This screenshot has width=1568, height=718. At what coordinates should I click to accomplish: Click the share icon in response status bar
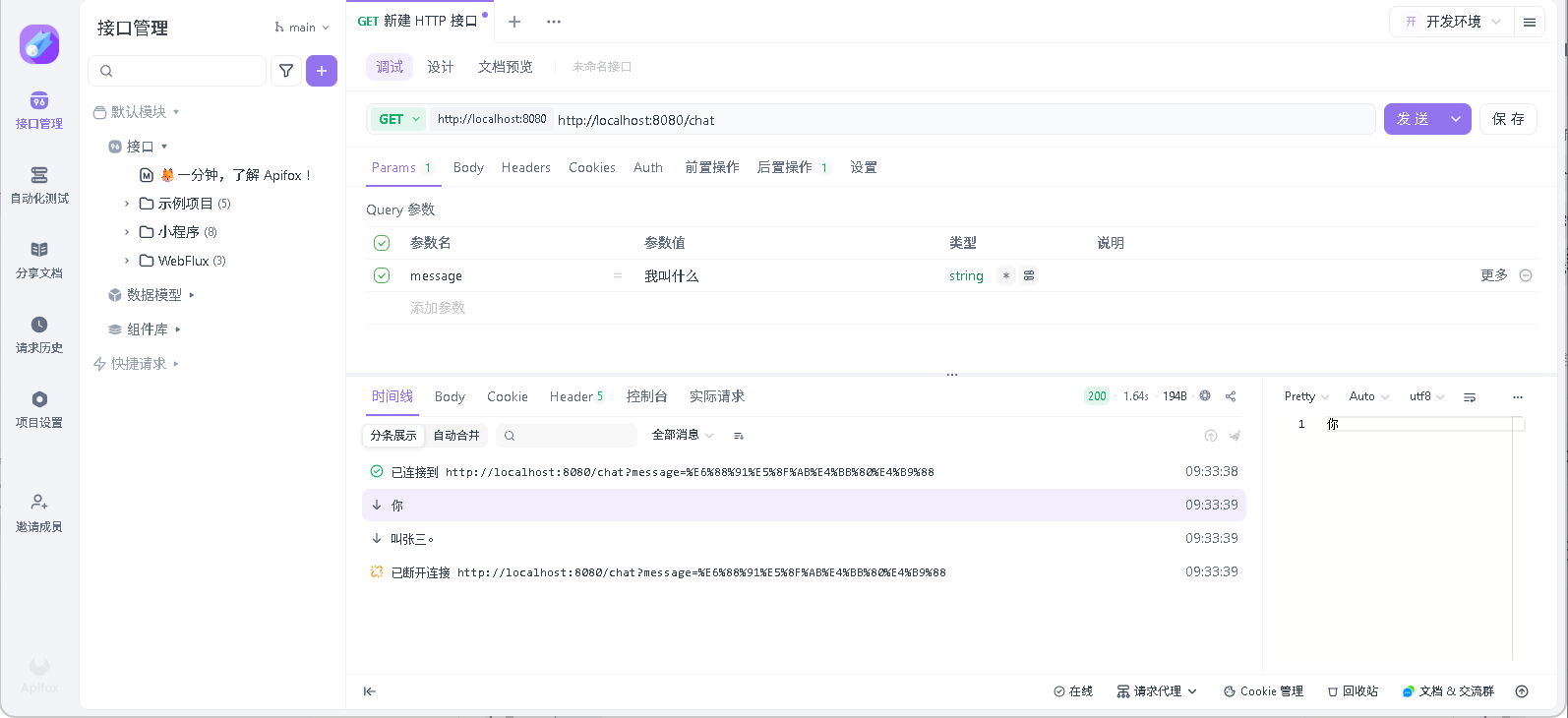point(1231,396)
